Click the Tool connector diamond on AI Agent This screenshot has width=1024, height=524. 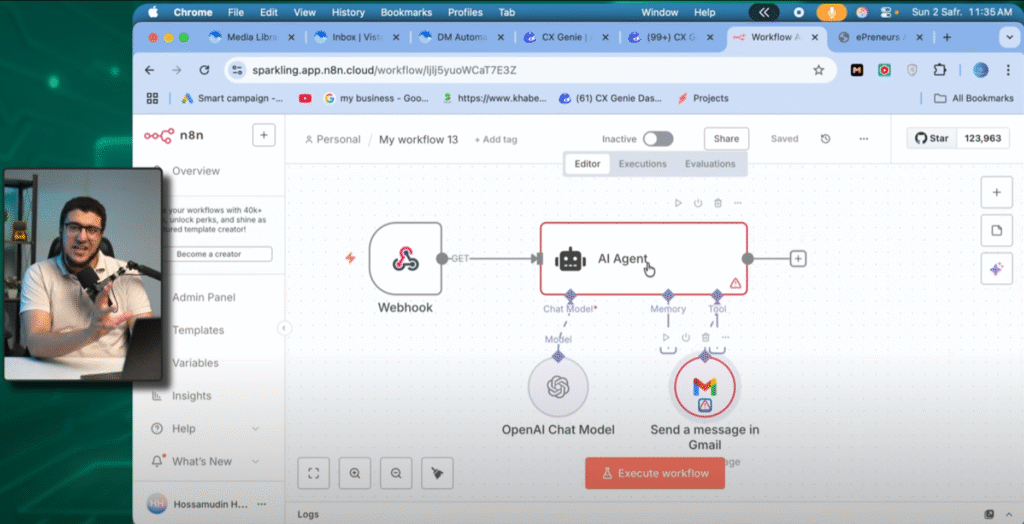tap(717, 295)
